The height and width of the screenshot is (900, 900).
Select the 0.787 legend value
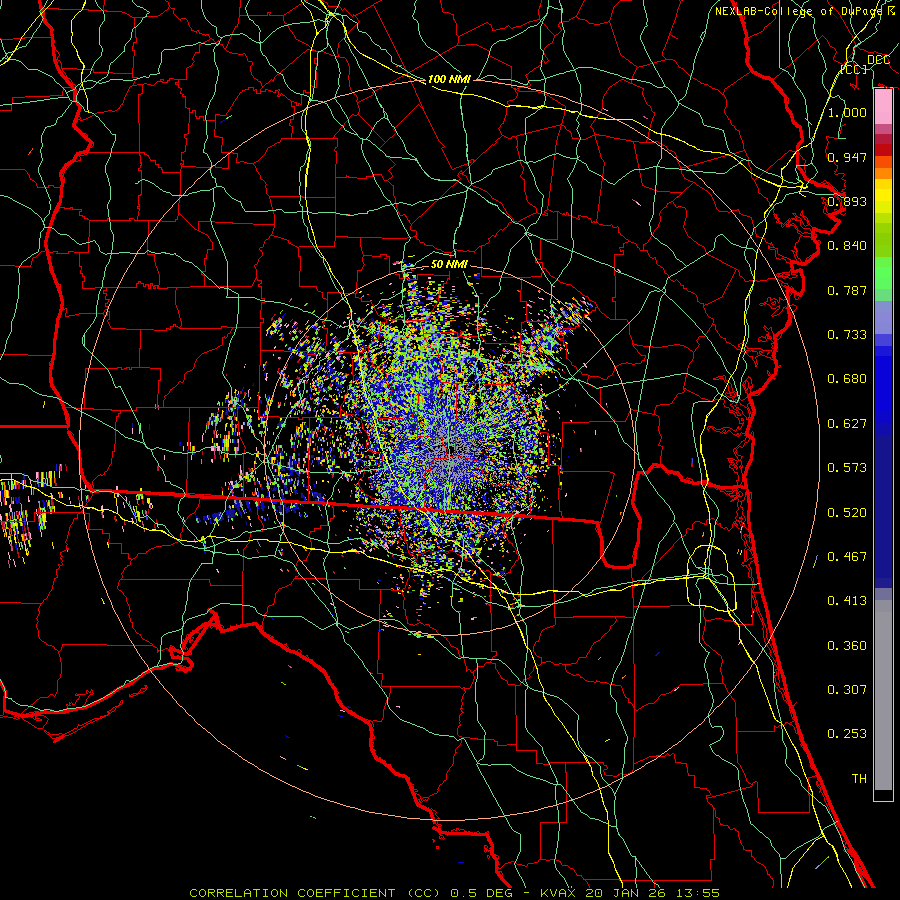pyautogui.click(x=847, y=290)
